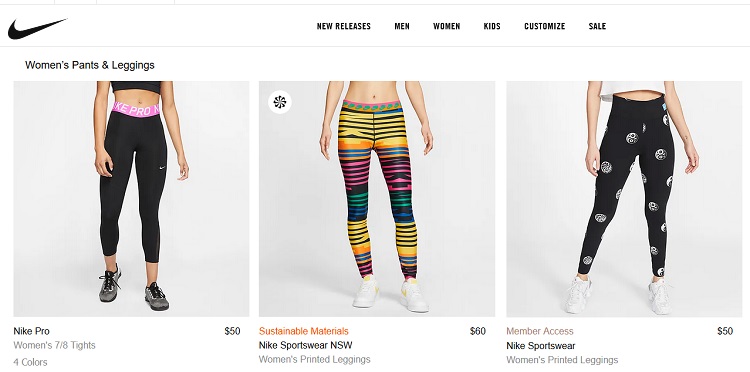Click the sustainable materials pinwheel badge
Image resolution: width=750 pixels, height=372 pixels.
pyautogui.click(x=280, y=102)
